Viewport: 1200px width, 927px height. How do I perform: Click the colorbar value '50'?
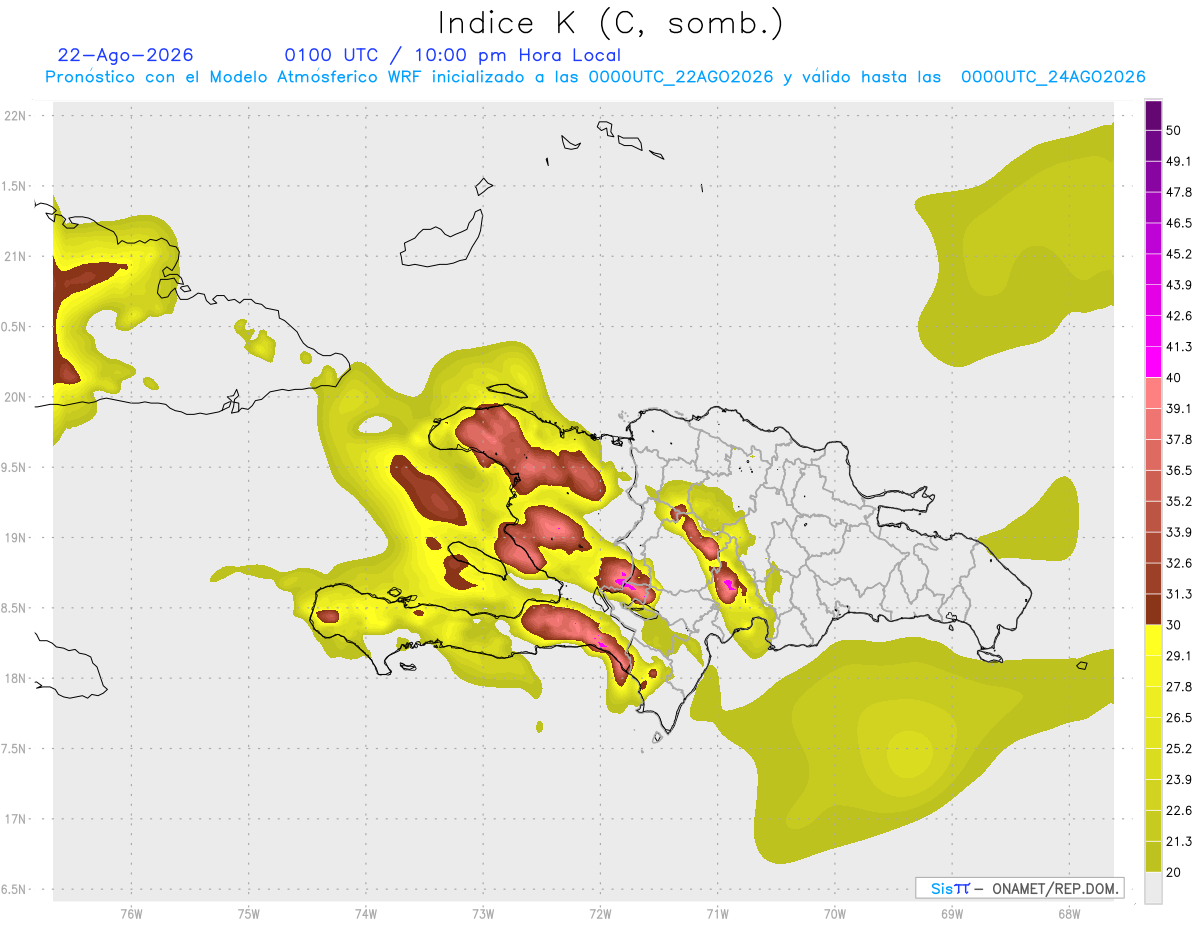pyautogui.click(x=1174, y=131)
